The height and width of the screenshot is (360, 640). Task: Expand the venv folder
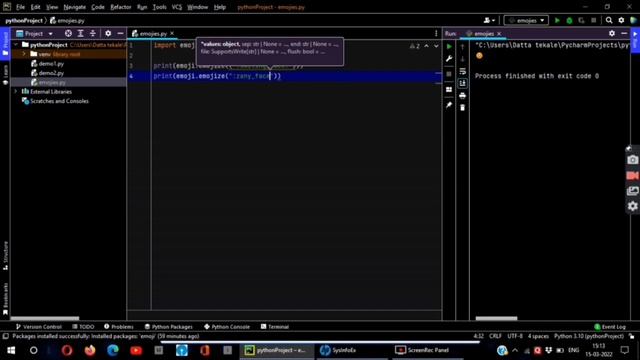24,54
